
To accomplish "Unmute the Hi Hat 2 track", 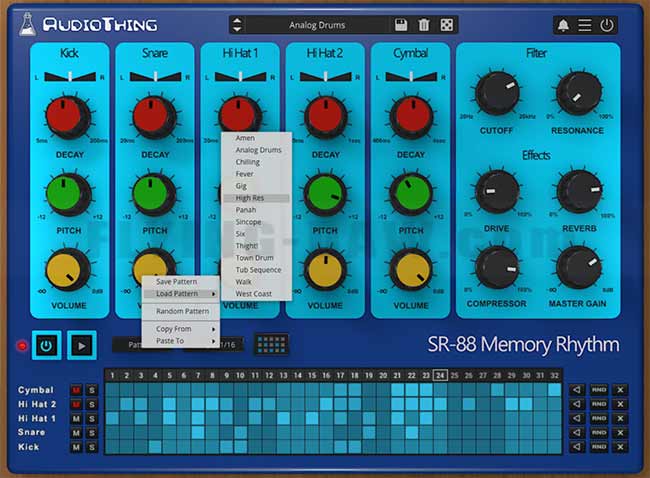I will click(76, 404).
